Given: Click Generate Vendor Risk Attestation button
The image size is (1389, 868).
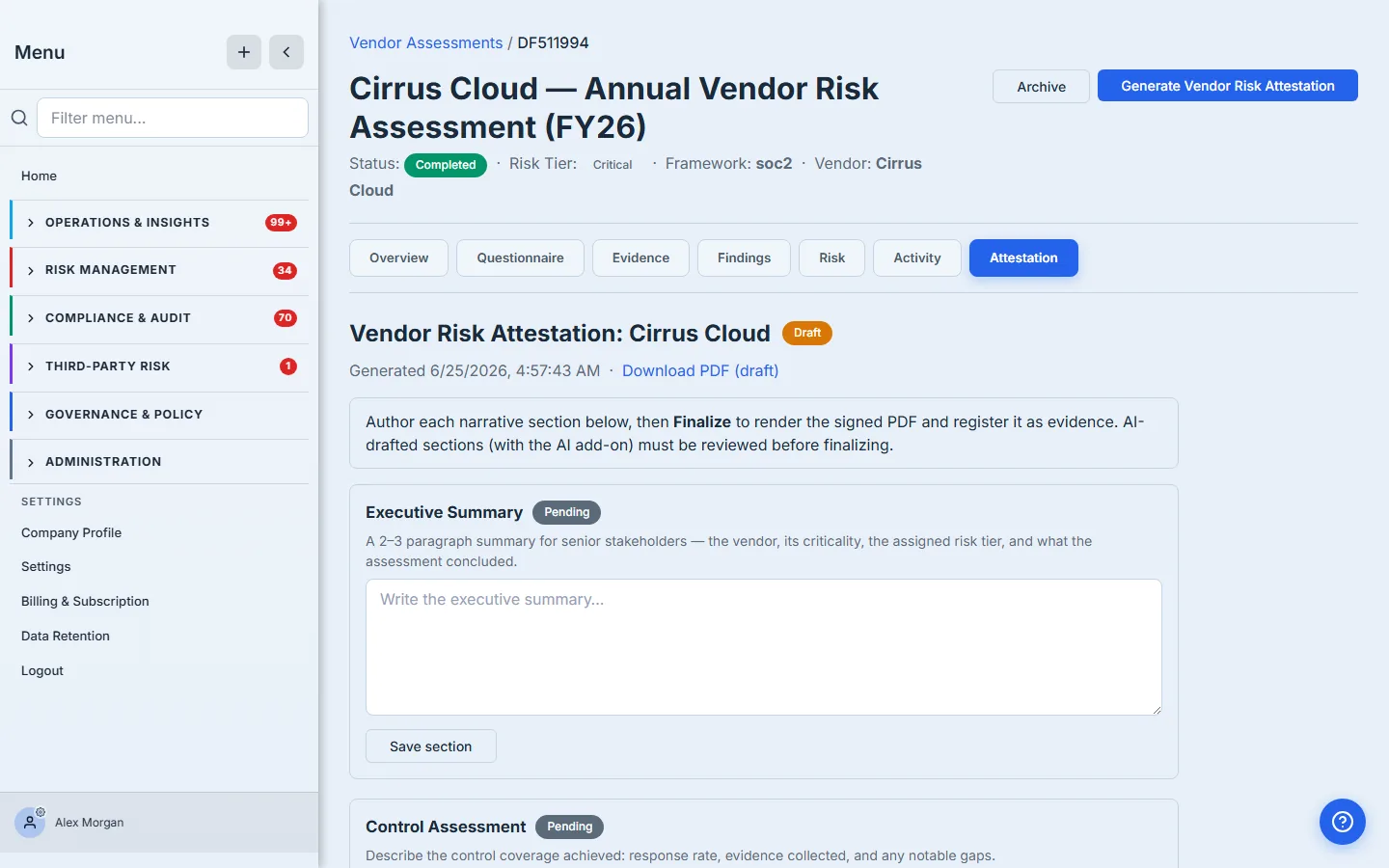Looking at the screenshot, I should (1227, 86).
